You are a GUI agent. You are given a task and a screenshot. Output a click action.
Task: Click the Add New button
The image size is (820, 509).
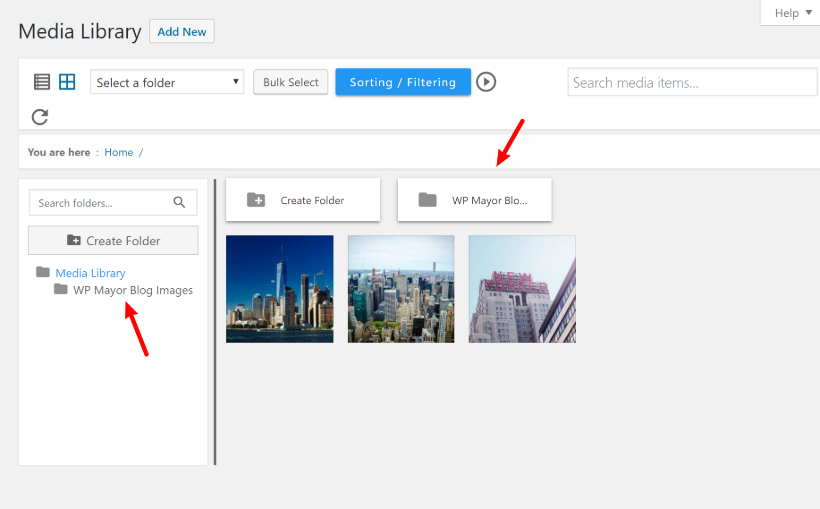pos(181,31)
